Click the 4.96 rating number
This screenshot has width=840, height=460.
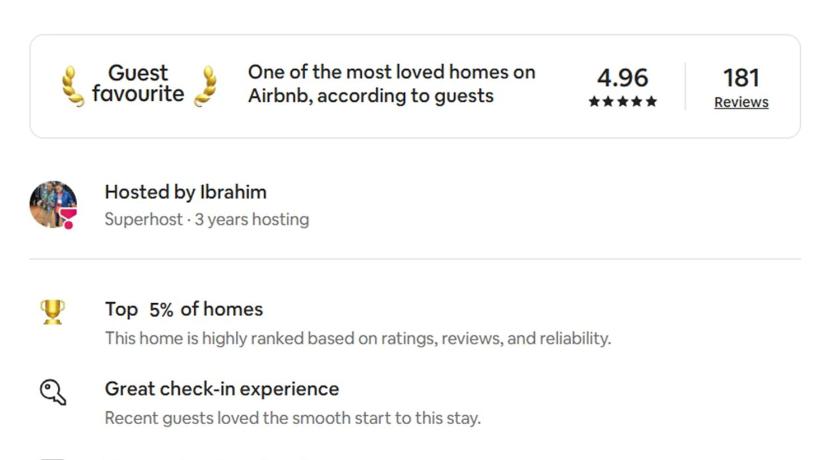pos(622,77)
